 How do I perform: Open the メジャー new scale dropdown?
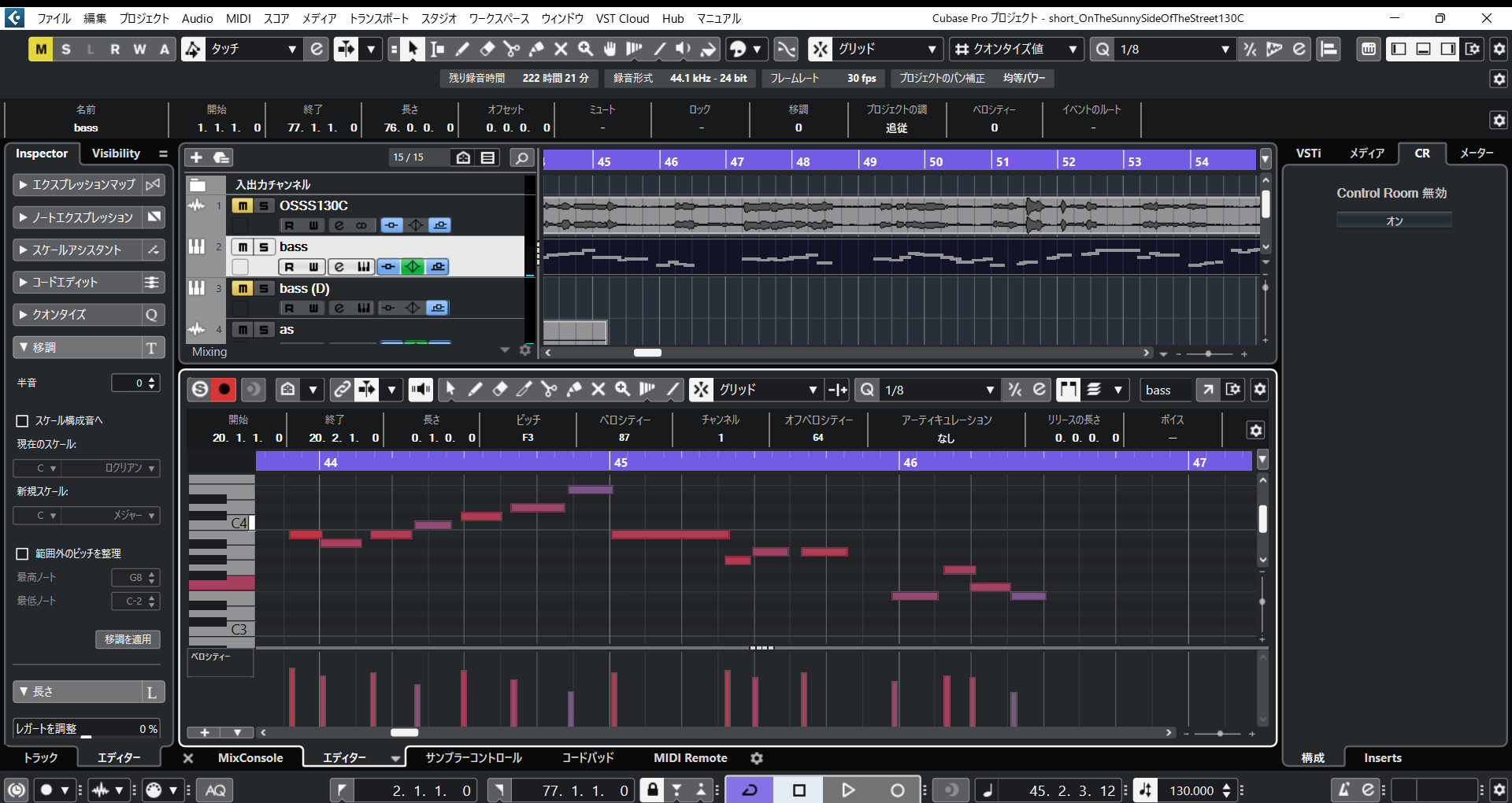110,515
